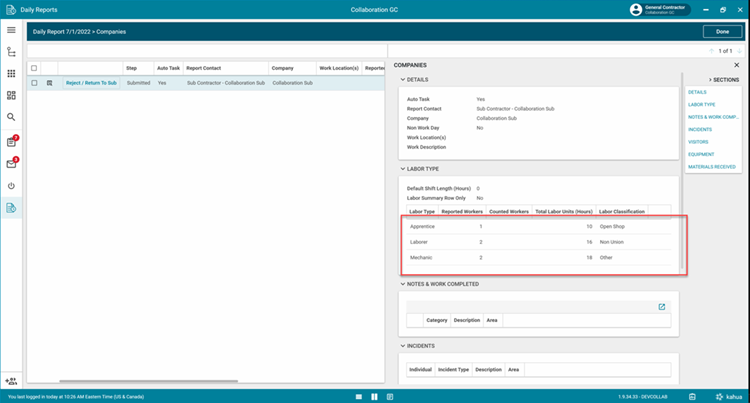Open the apps grid launcher
750x403 pixels.
pos(11,74)
